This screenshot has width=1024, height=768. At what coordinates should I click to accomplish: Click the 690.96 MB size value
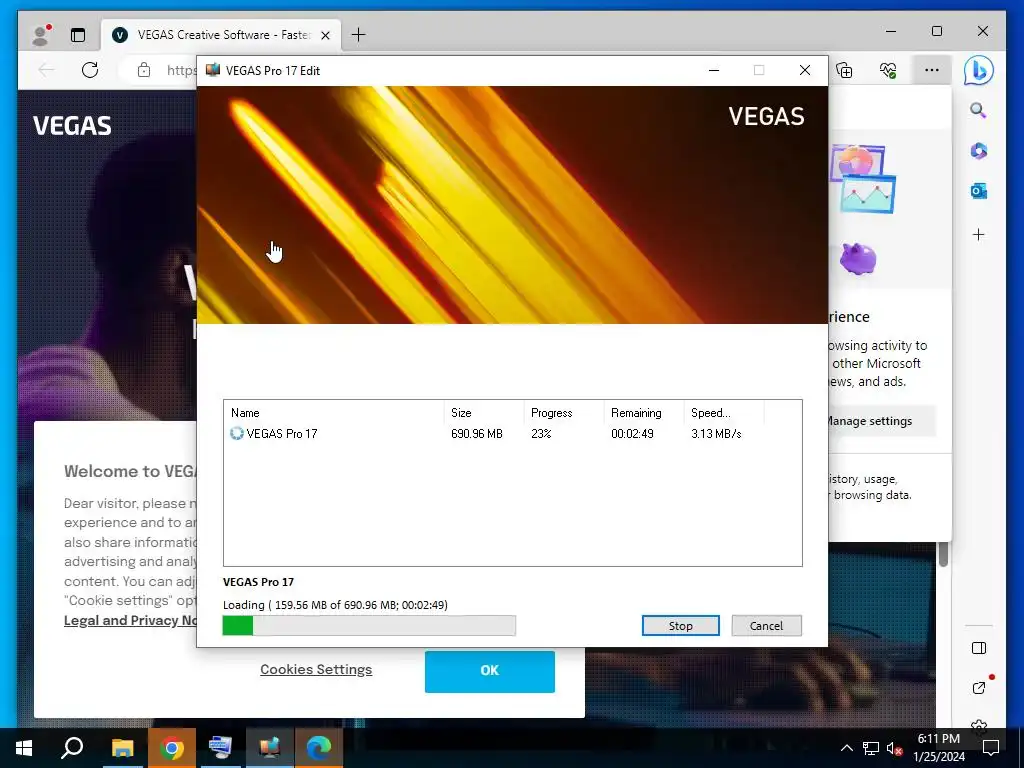coord(477,434)
